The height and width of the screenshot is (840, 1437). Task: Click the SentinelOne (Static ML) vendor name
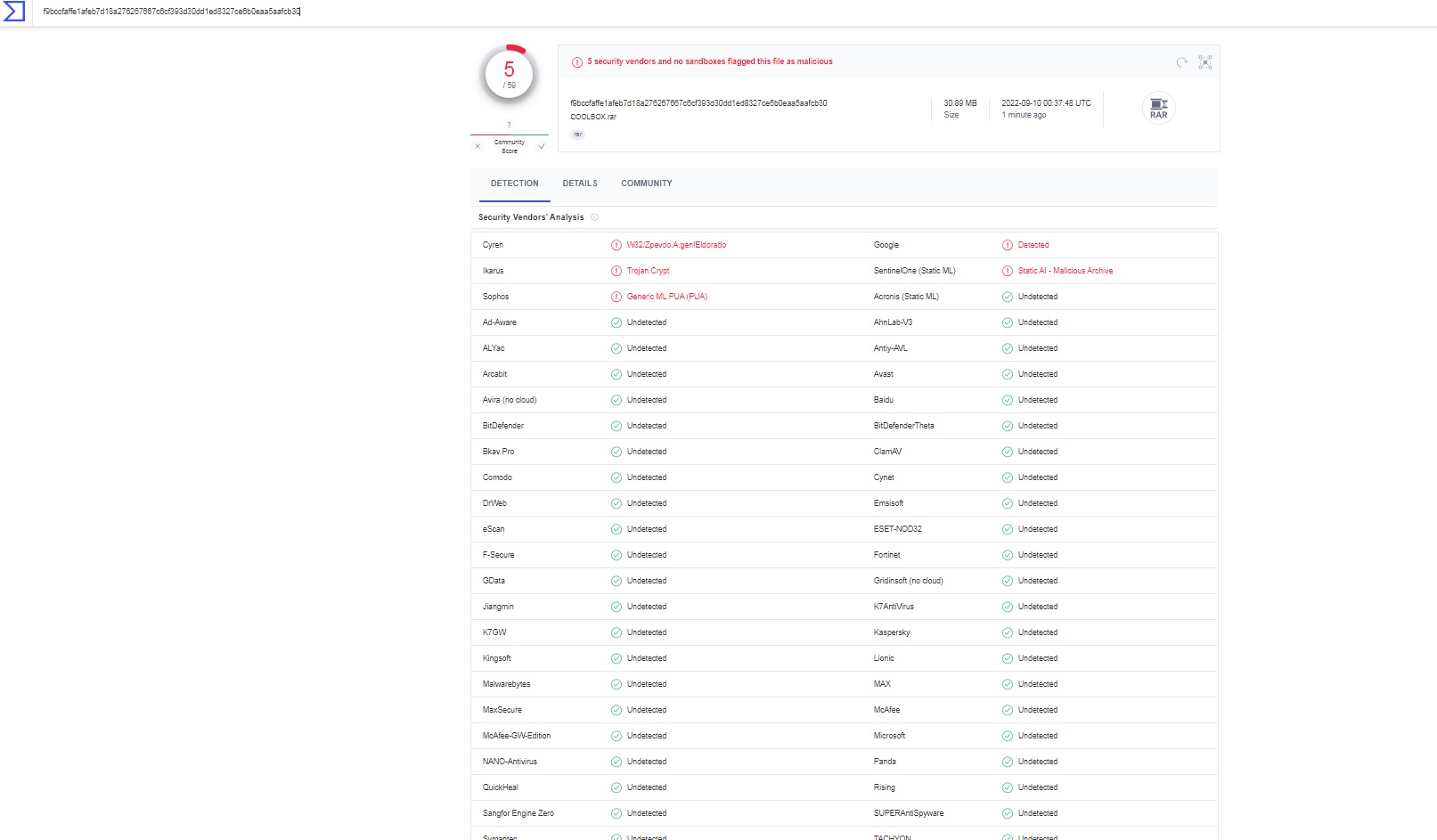pos(914,271)
